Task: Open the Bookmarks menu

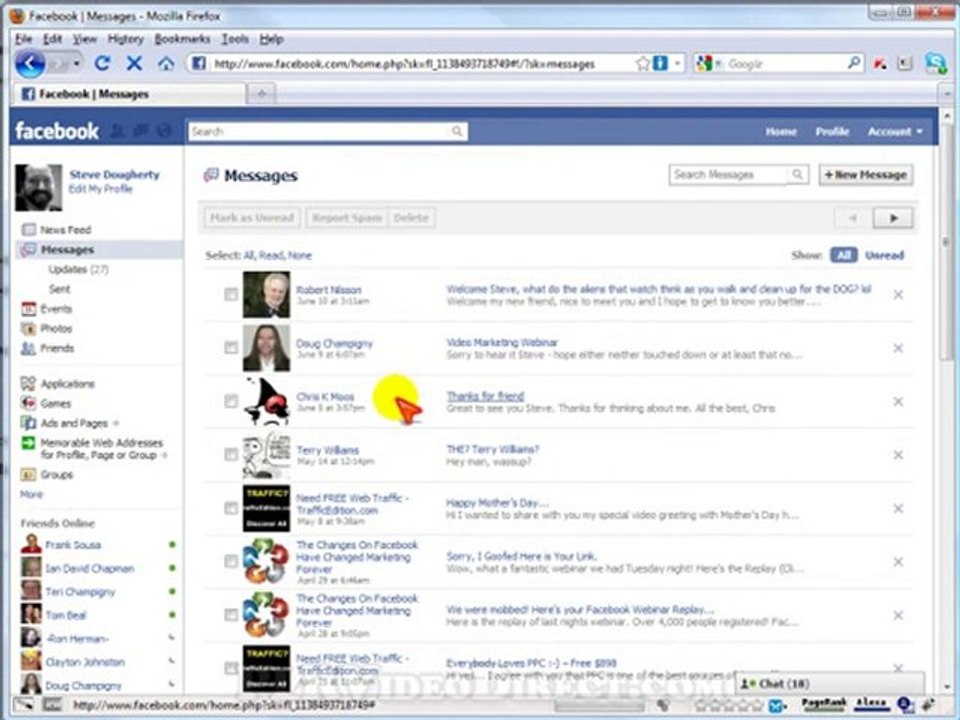Action: [x=182, y=39]
